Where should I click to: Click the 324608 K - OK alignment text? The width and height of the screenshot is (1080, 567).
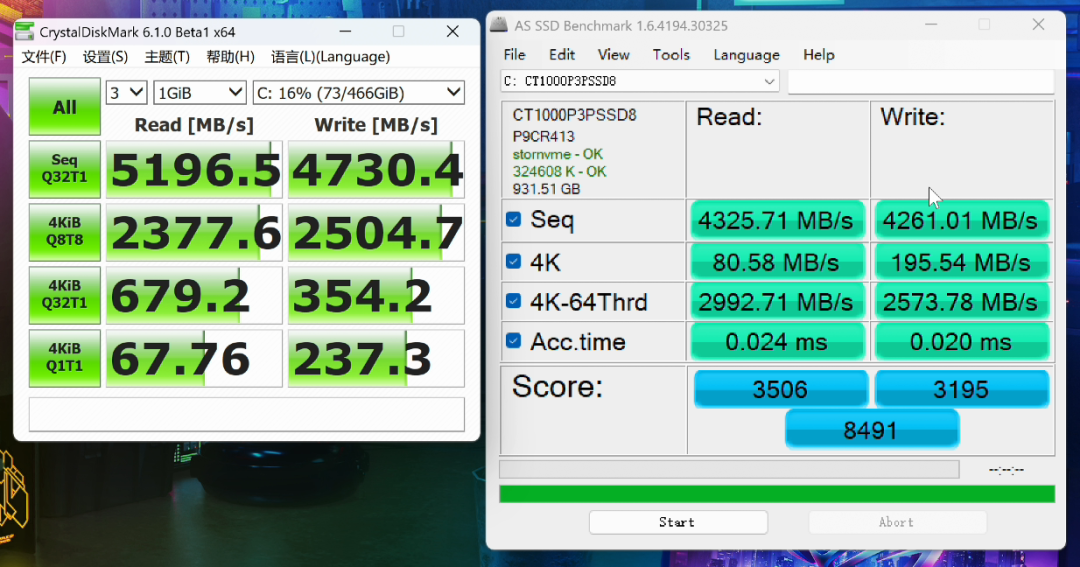559,171
